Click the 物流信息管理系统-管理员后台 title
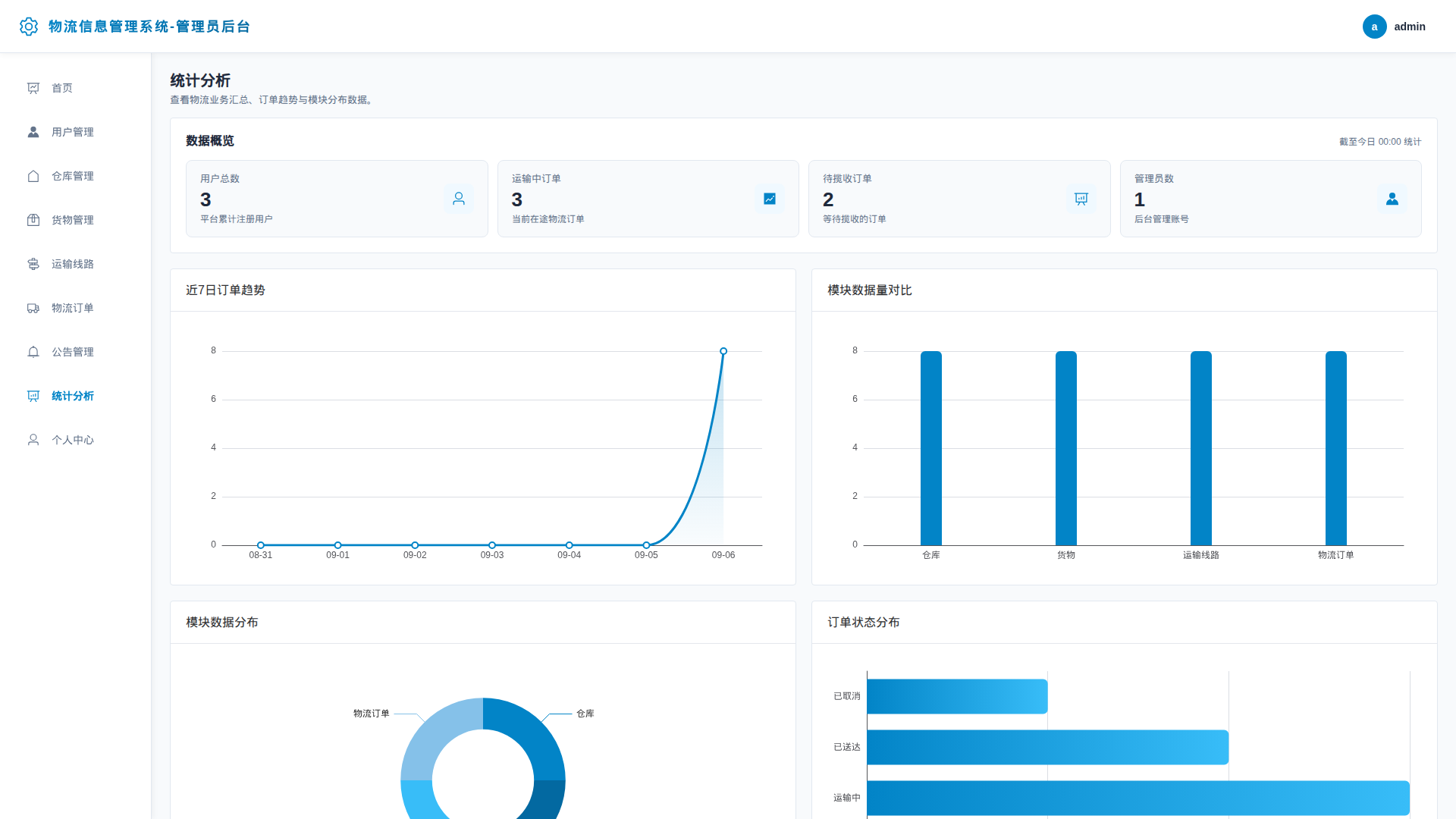 click(149, 27)
